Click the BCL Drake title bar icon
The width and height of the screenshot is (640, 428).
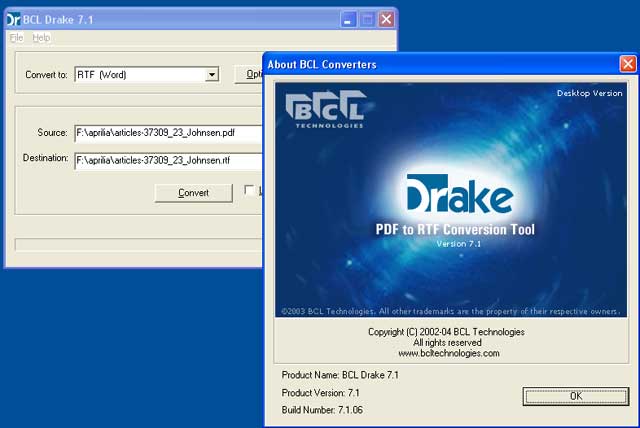click(x=13, y=19)
